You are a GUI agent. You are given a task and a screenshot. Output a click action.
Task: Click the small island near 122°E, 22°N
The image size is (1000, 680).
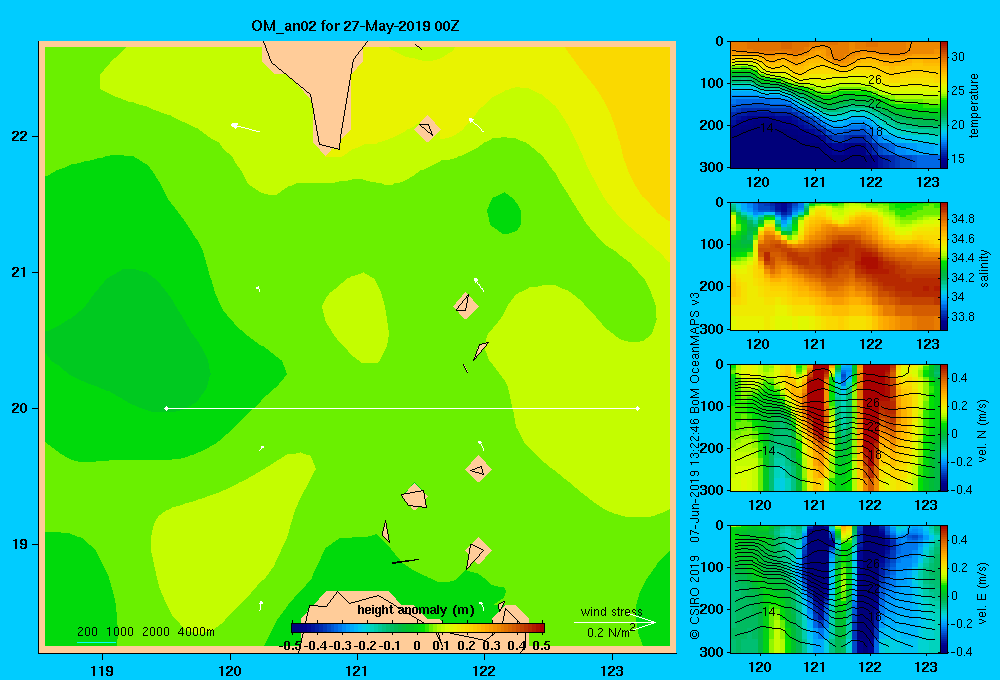pos(427,129)
